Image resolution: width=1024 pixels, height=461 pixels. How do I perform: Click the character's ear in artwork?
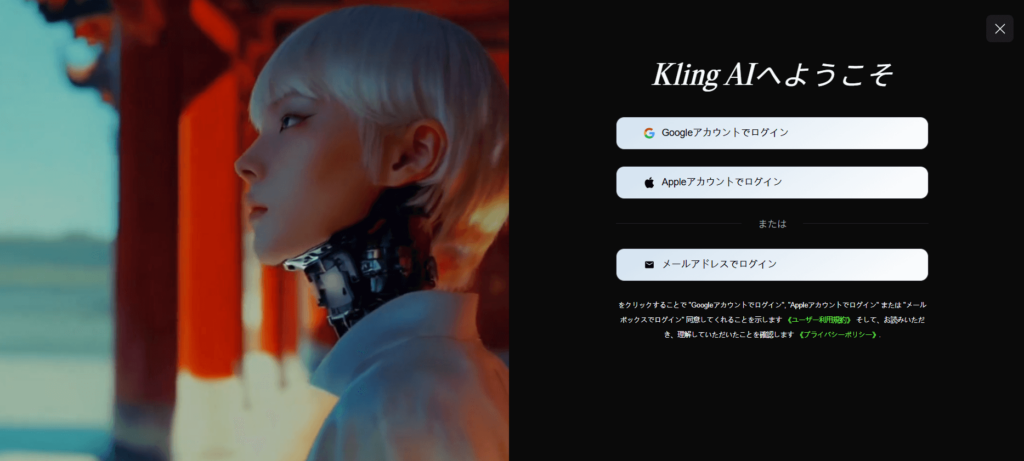coord(418,153)
